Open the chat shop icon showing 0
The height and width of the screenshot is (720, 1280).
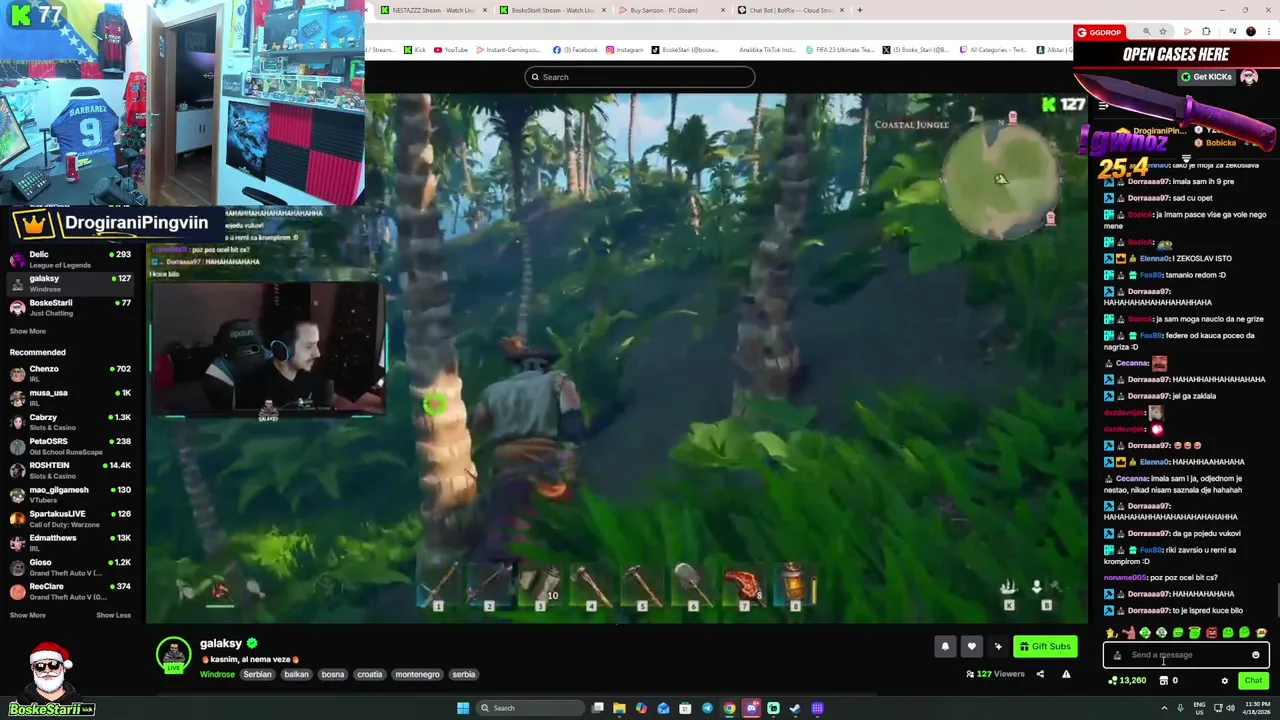click(1169, 681)
